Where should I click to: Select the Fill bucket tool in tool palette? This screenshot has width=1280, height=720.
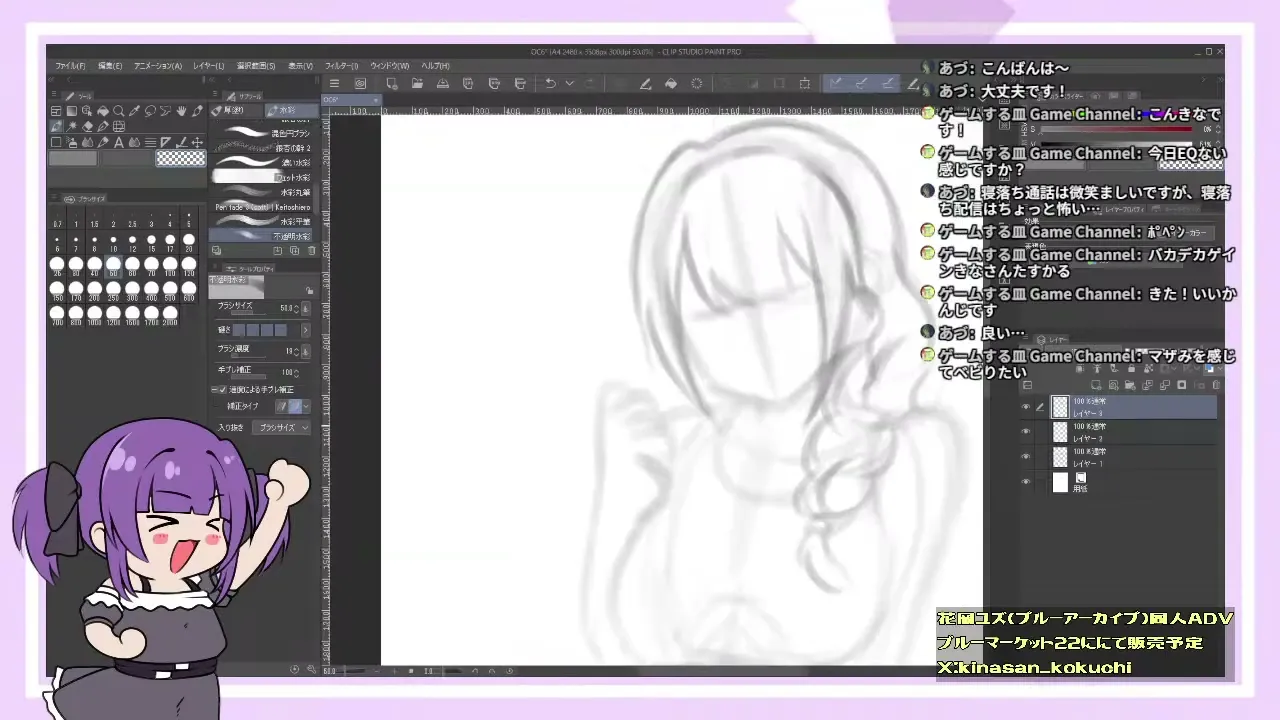click(103, 111)
